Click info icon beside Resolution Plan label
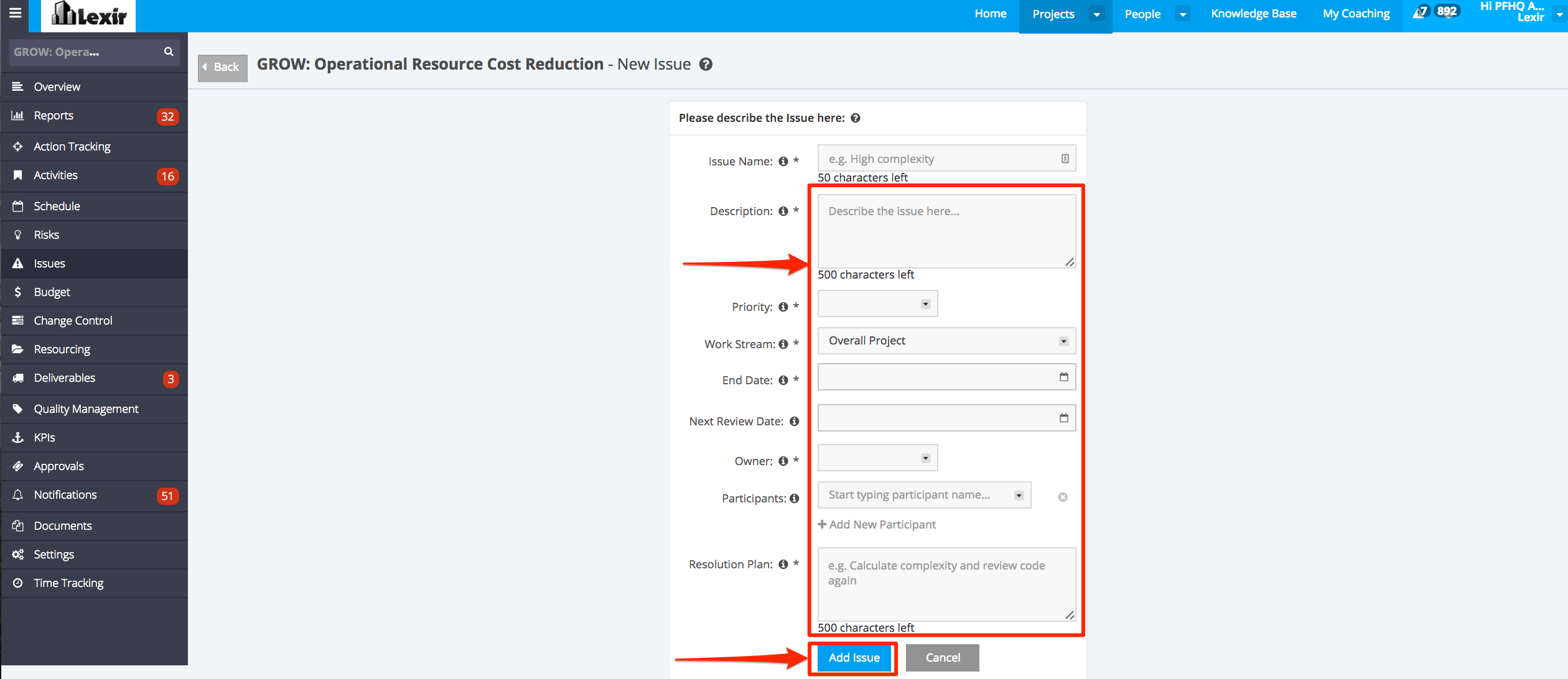This screenshot has width=1568, height=679. 783,565
